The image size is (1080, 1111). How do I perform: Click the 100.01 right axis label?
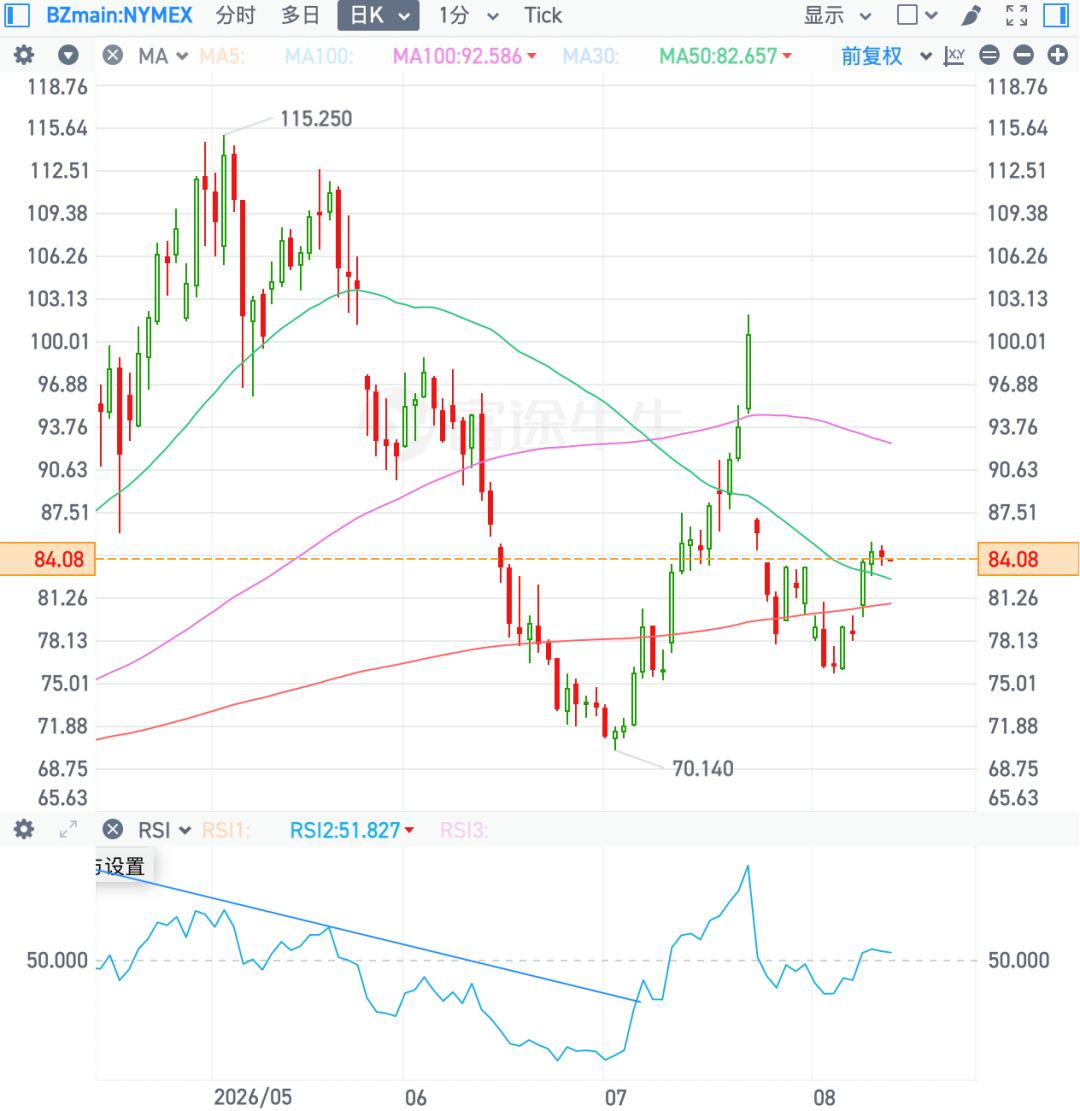[1017, 342]
